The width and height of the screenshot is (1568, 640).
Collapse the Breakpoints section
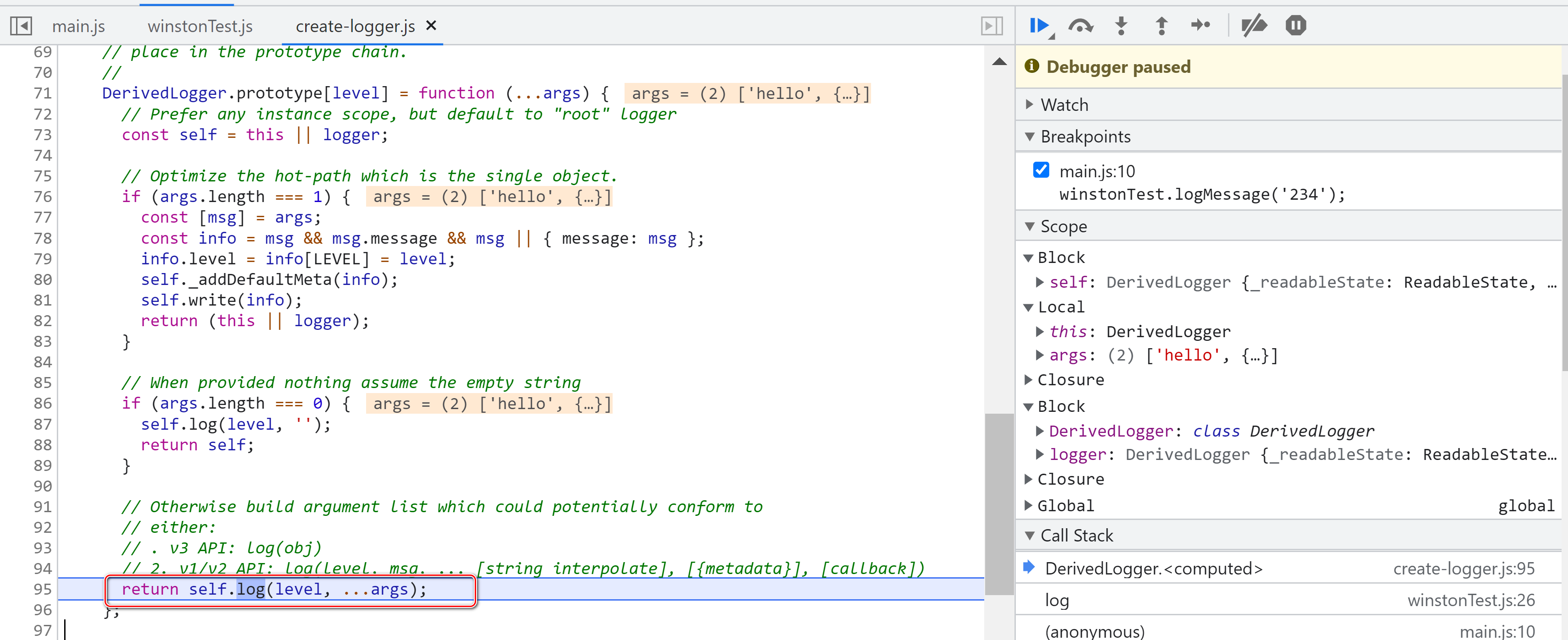[x=1085, y=136]
